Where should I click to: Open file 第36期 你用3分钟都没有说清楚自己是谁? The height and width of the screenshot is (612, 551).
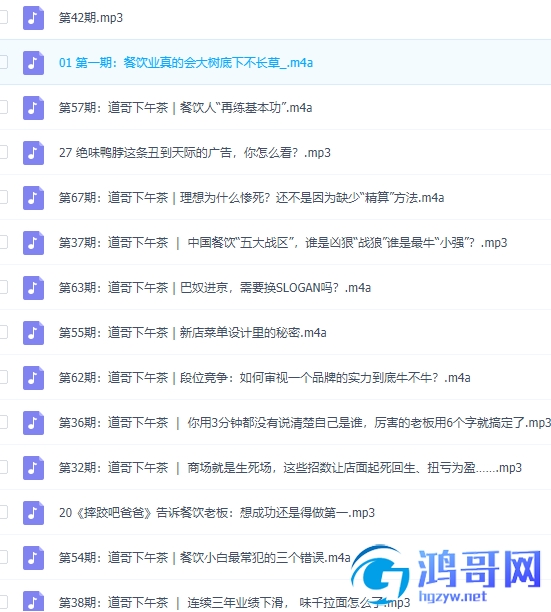coord(305,423)
